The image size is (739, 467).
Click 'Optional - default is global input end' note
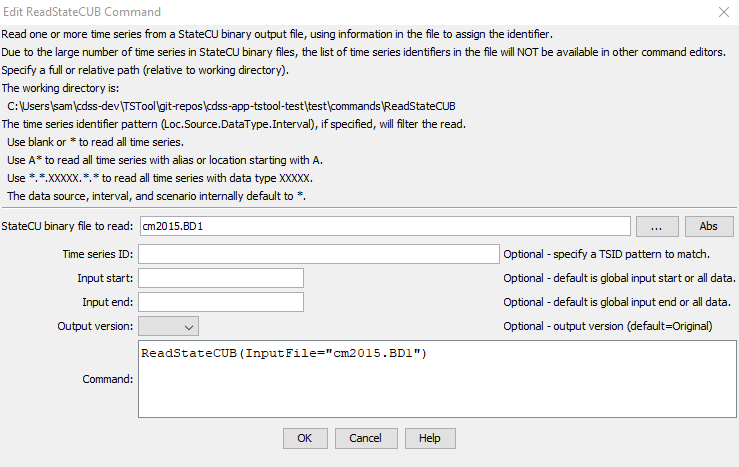coord(617,302)
